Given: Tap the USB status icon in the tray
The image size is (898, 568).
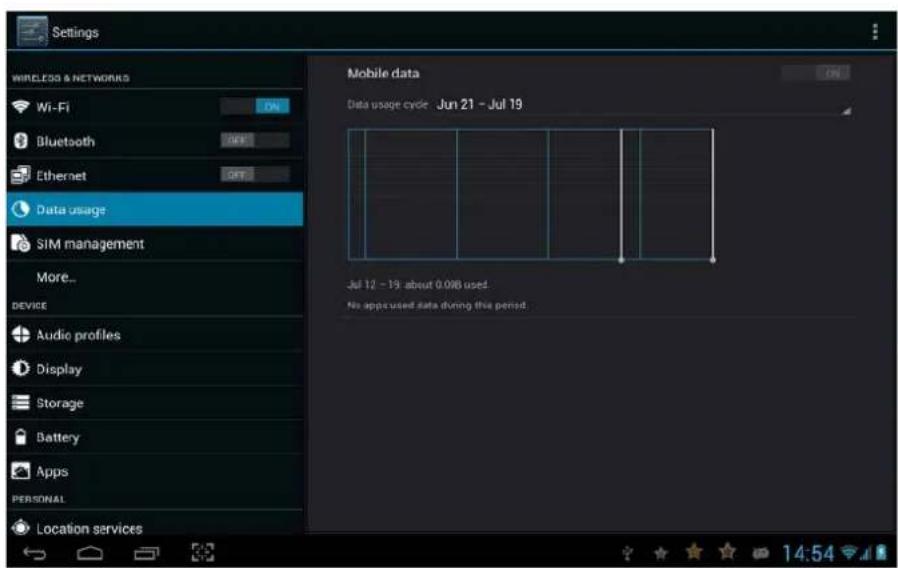Looking at the screenshot, I should point(628,553).
